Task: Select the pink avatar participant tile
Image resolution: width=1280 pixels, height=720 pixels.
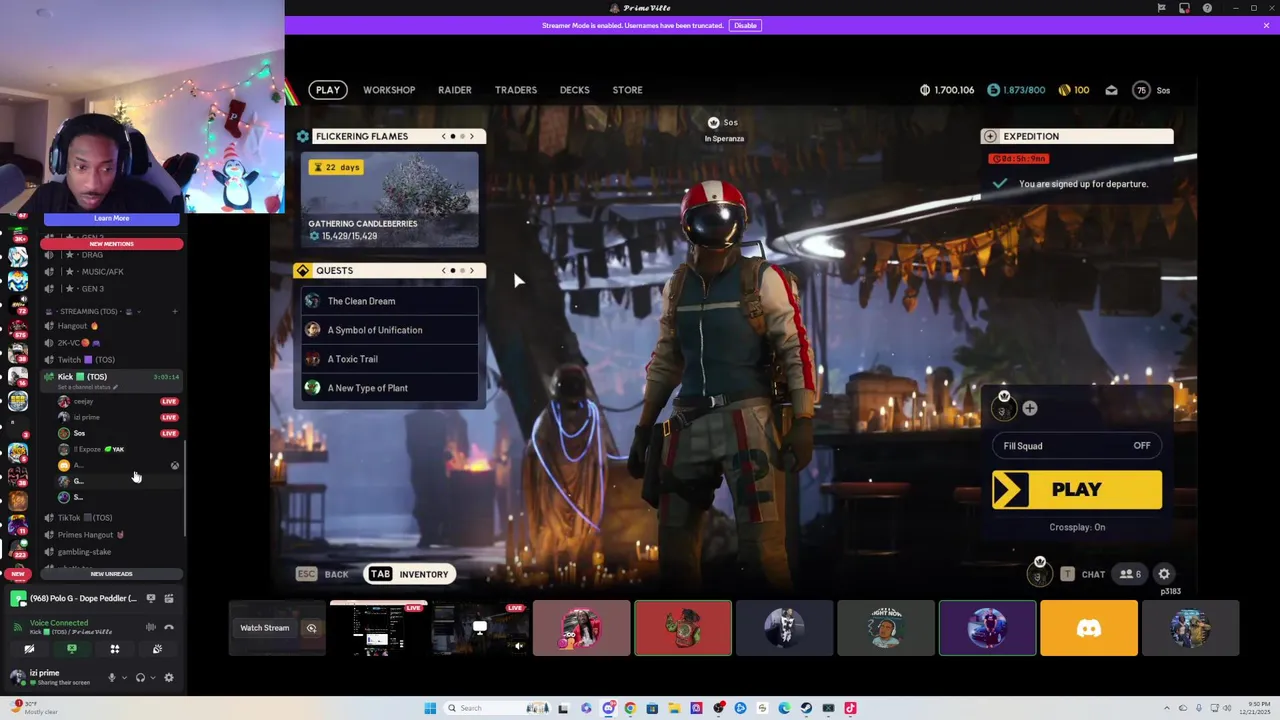Action: [x=581, y=628]
